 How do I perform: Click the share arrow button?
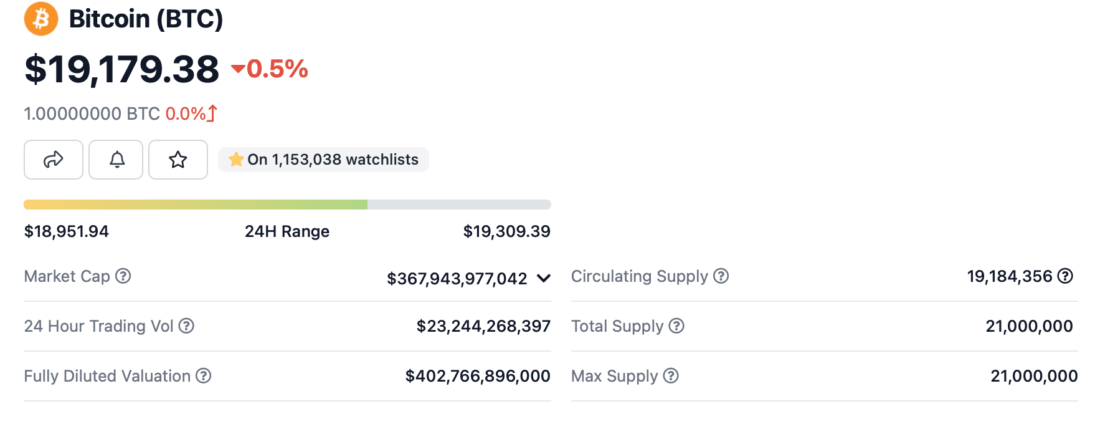pyautogui.click(x=54, y=159)
